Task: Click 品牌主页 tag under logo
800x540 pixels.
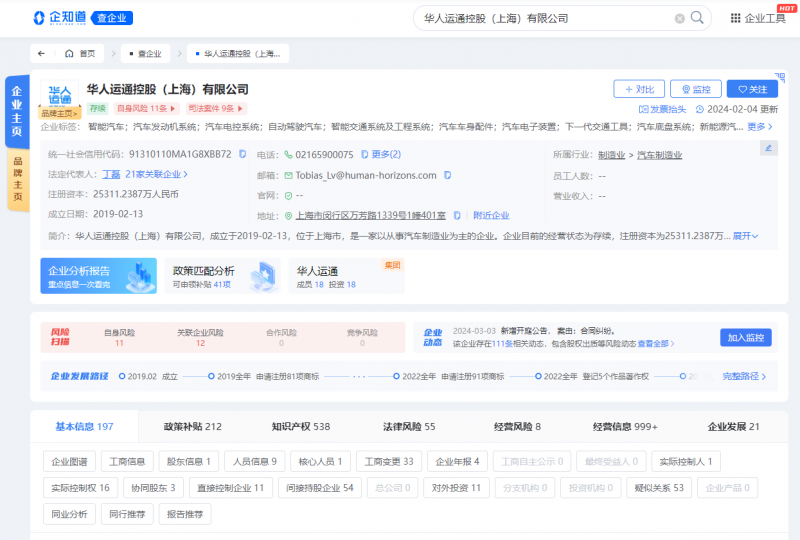Action: point(60,113)
